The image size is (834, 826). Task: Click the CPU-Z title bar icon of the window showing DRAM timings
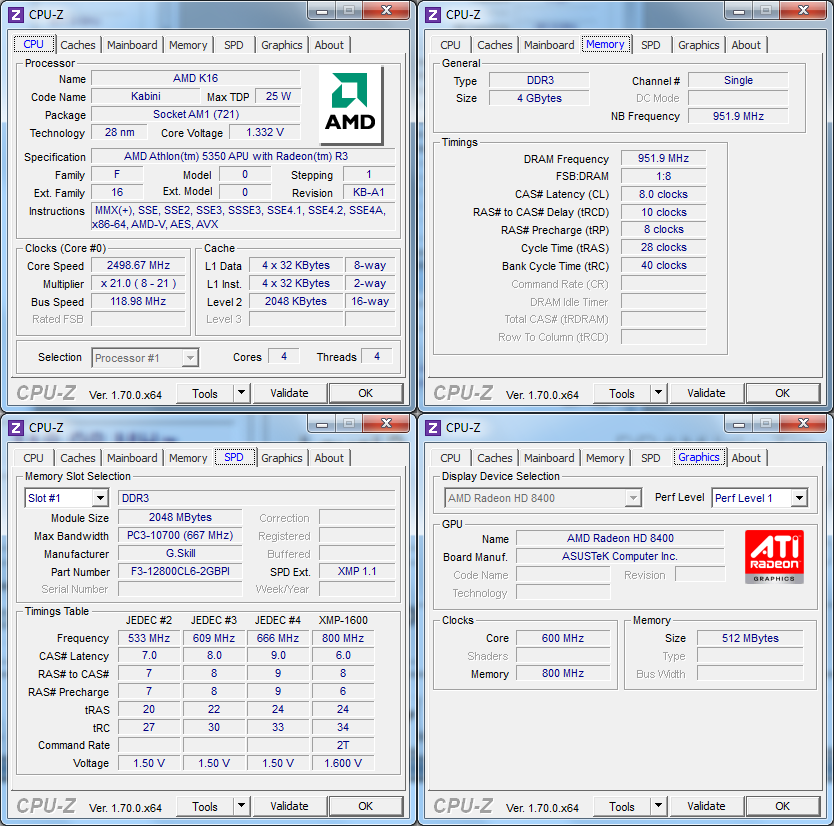click(433, 14)
